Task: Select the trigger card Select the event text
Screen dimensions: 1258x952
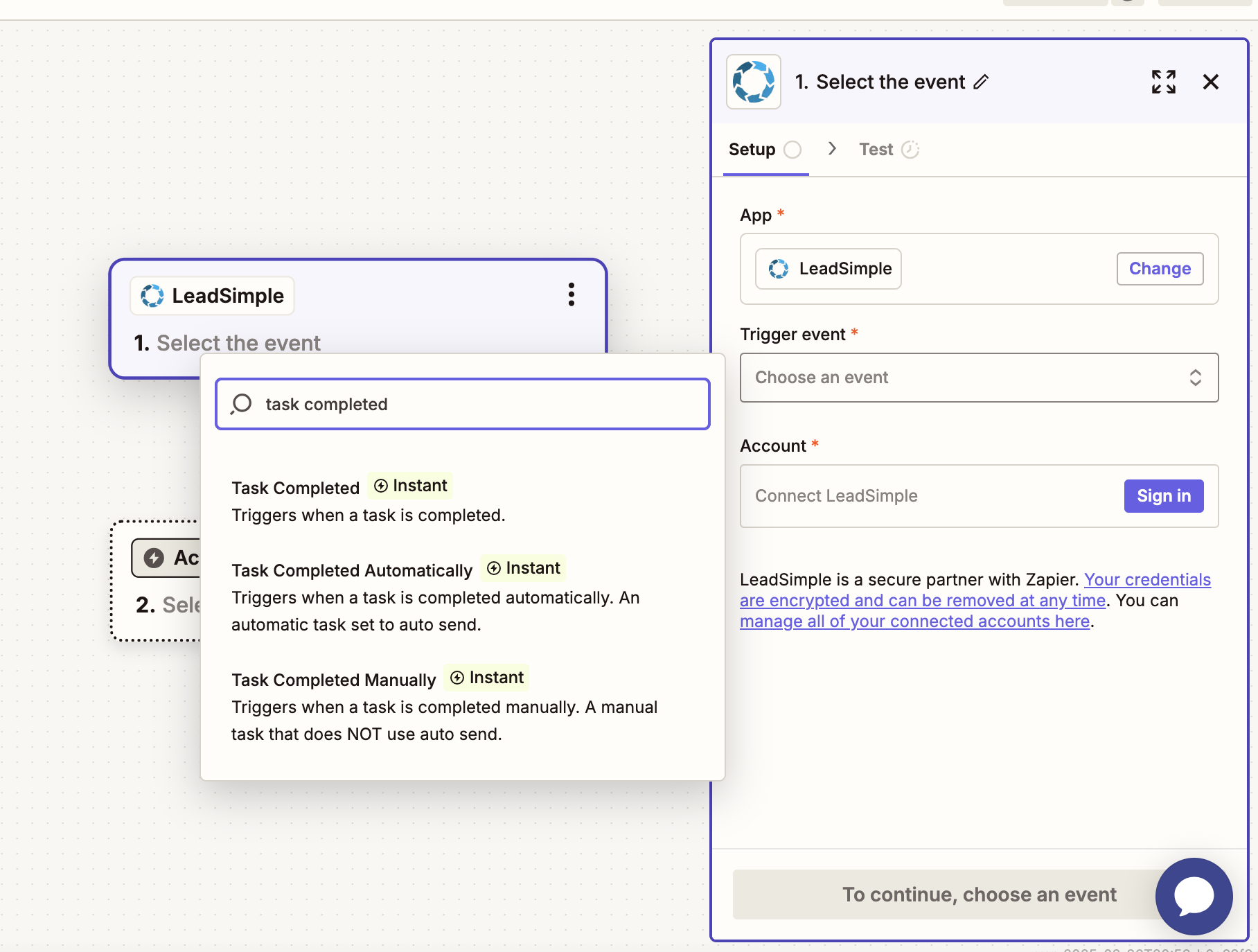Action: click(x=238, y=343)
